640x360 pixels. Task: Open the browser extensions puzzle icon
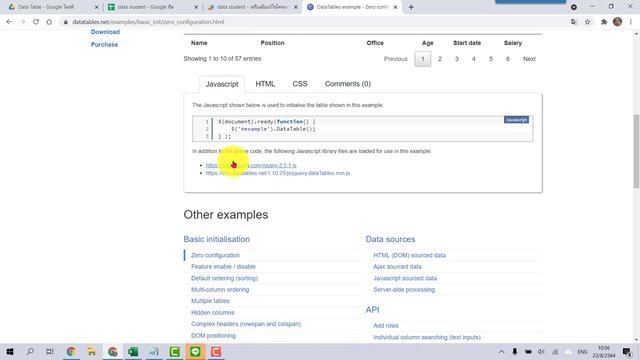[604, 22]
